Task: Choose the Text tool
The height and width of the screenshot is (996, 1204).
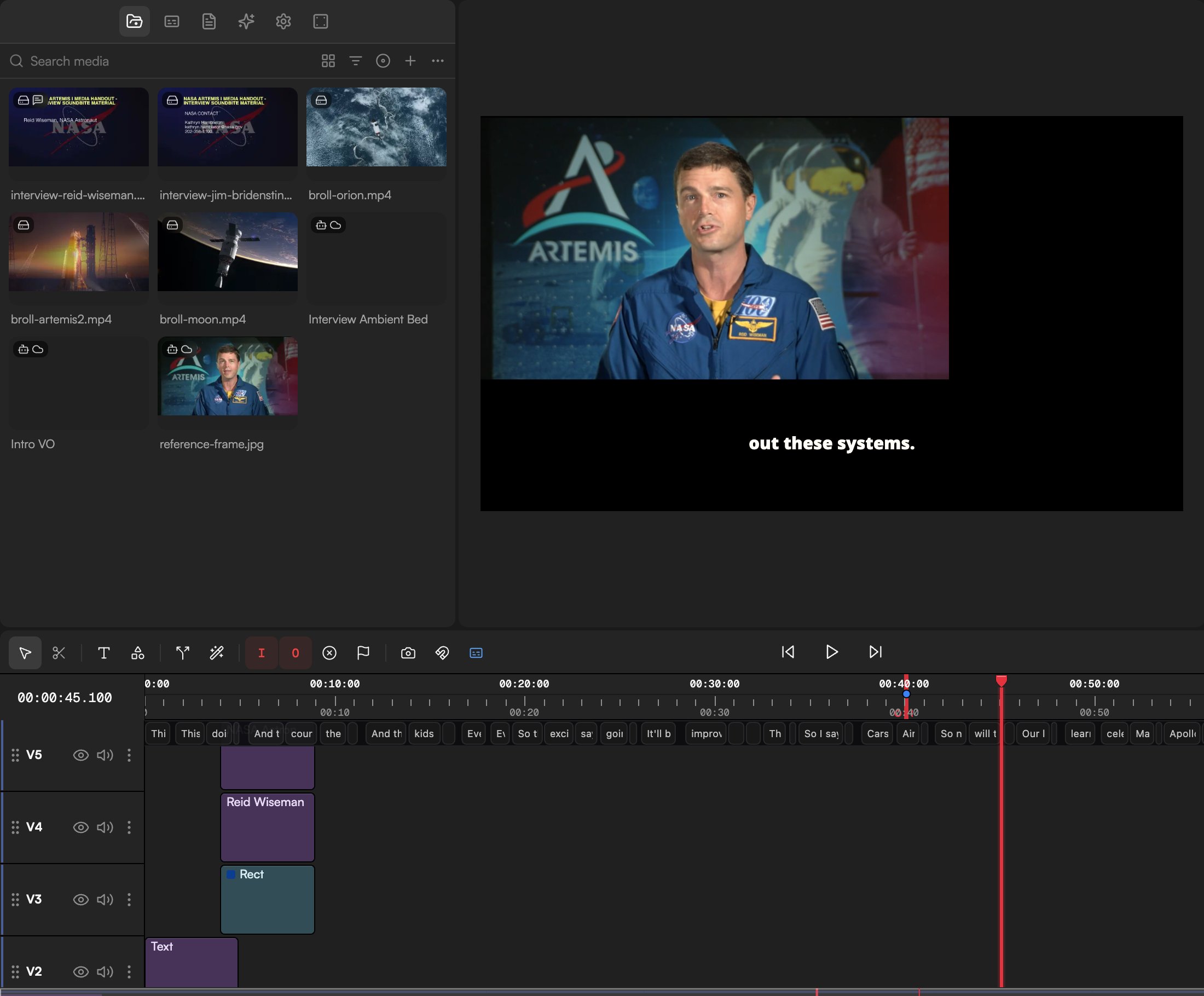Action: 104,652
